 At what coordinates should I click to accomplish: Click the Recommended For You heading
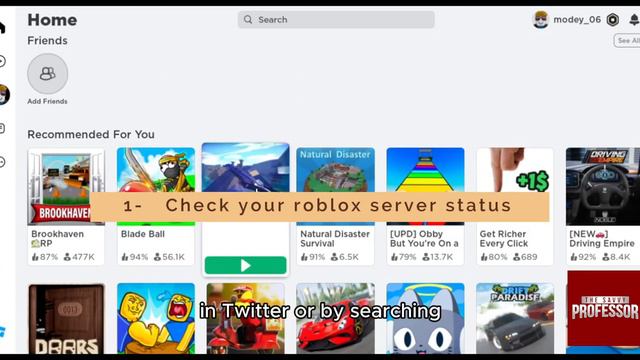(91, 134)
